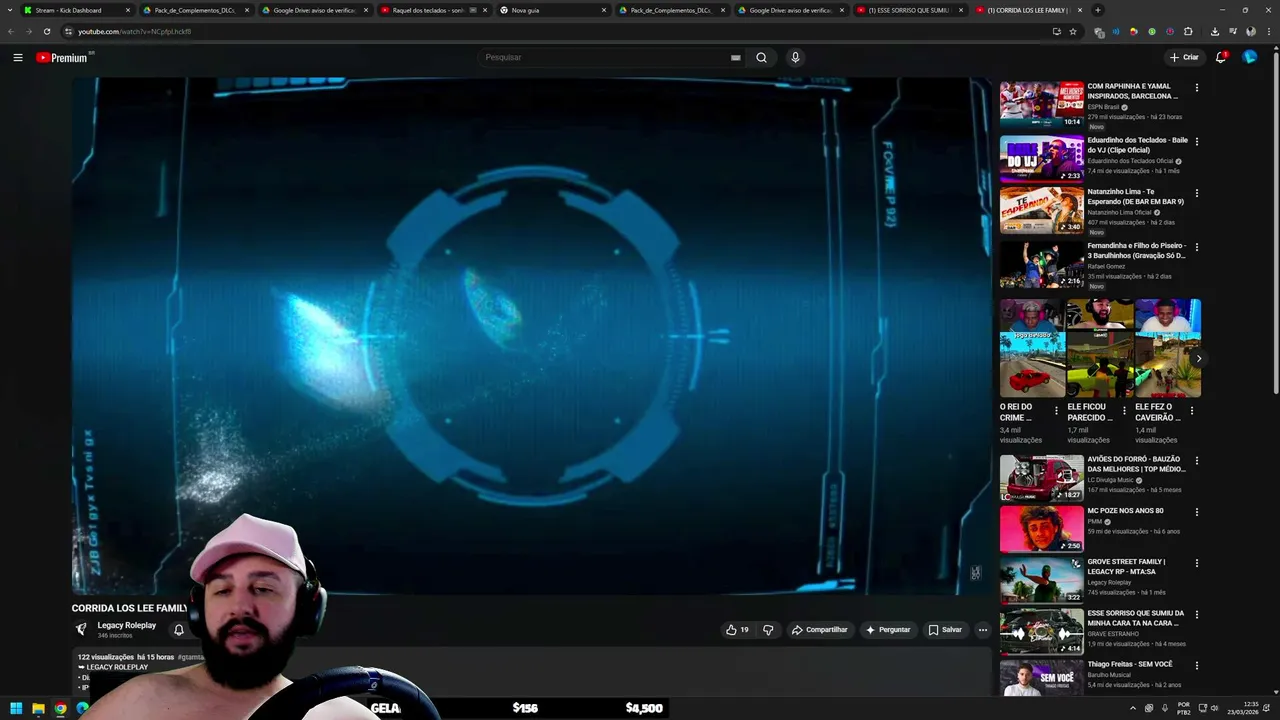Open the Legacy Roleplay channel name link
The height and width of the screenshot is (720, 1280).
tap(127, 625)
